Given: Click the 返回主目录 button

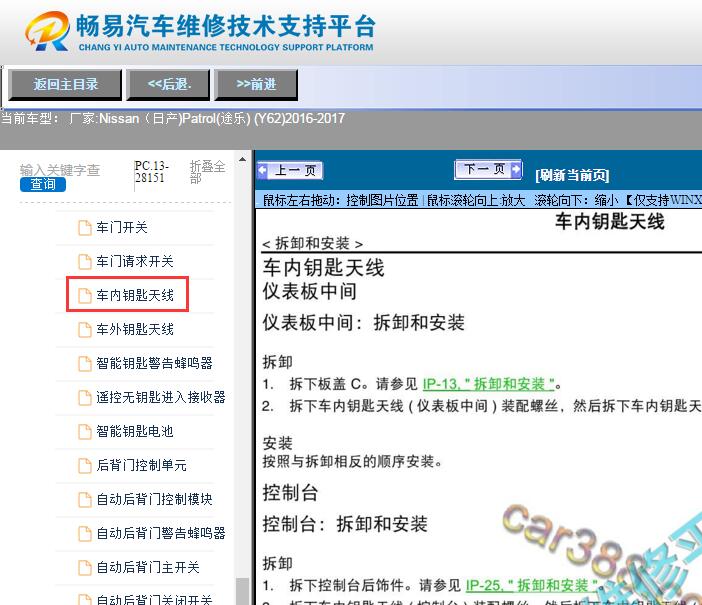Looking at the screenshot, I should click(65, 84).
